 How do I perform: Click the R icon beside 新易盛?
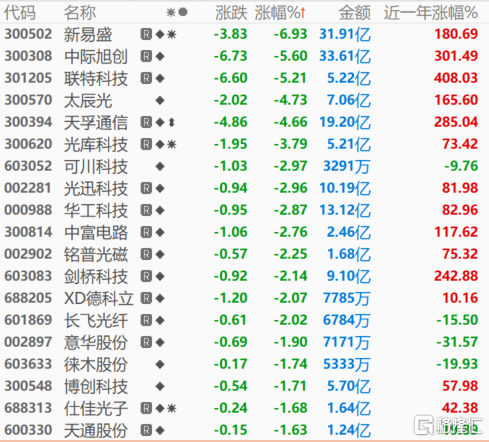[x=146, y=34]
